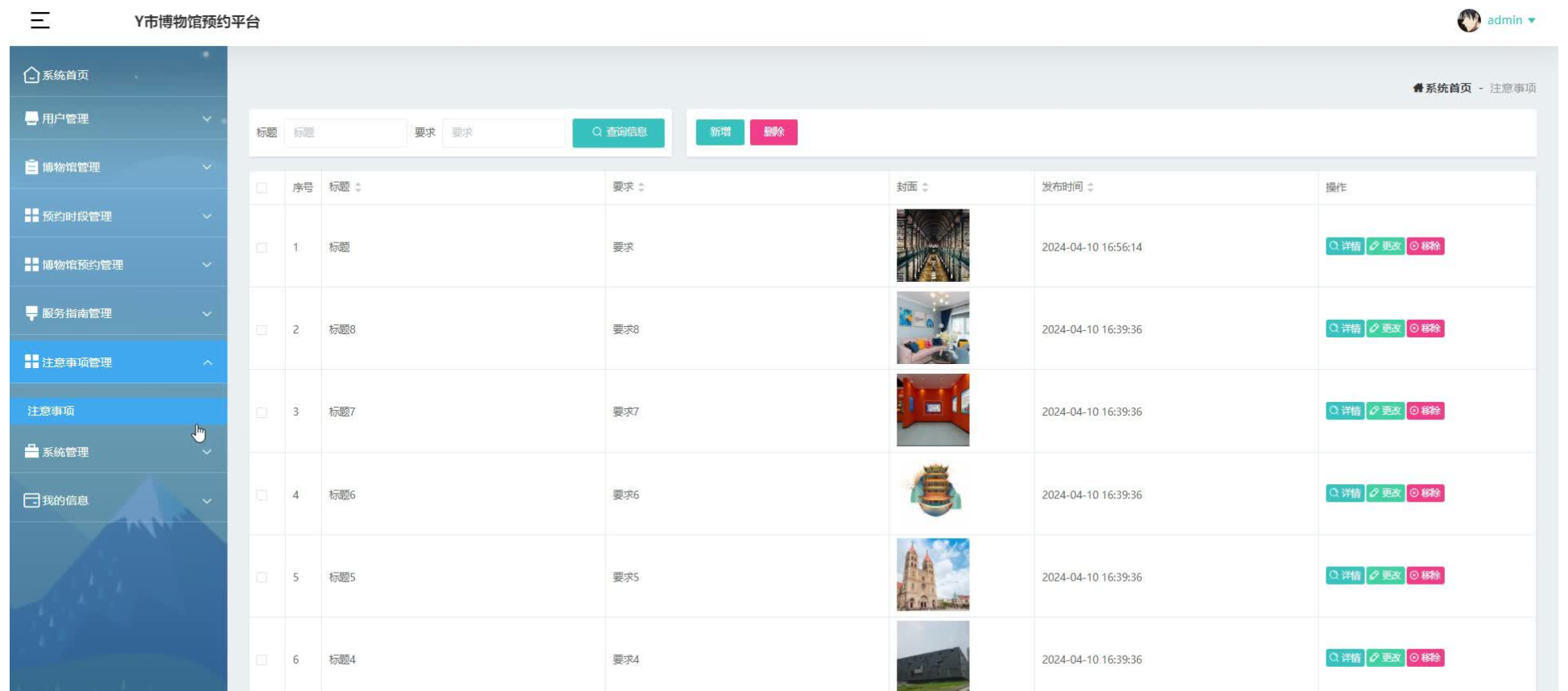Click the 博物馆管理 clipboard icon
Viewport: 1568px width, 691px height.
[x=31, y=167]
